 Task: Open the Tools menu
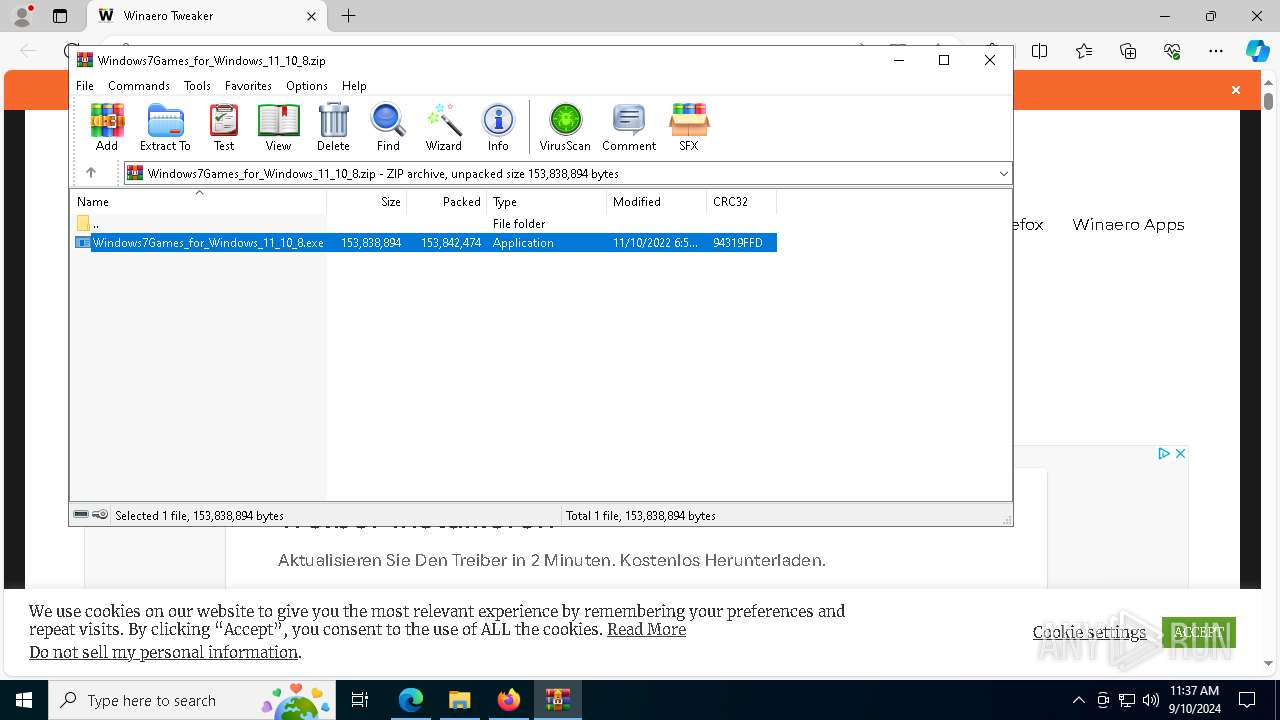click(x=197, y=86)
